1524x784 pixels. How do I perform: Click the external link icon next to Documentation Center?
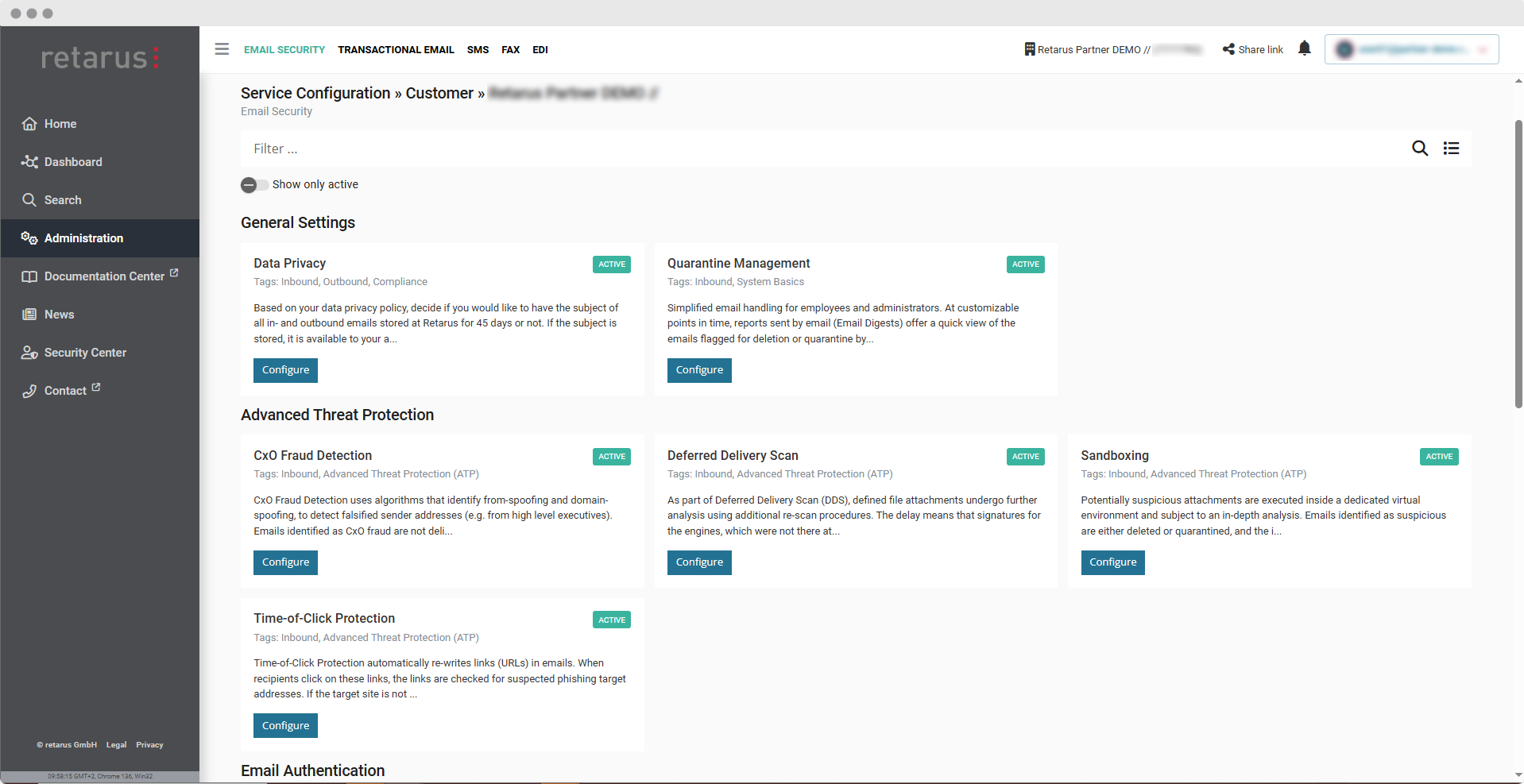(x=174, y=272)
